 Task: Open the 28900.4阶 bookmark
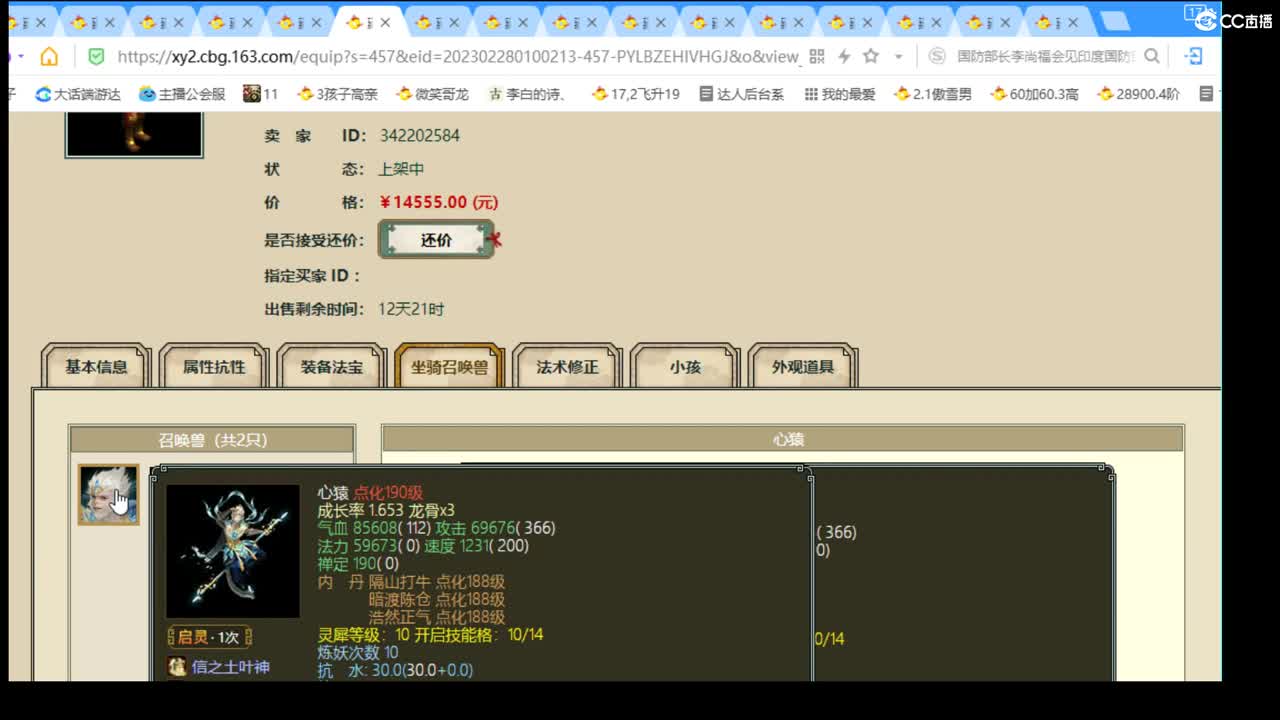[1139, 94]
